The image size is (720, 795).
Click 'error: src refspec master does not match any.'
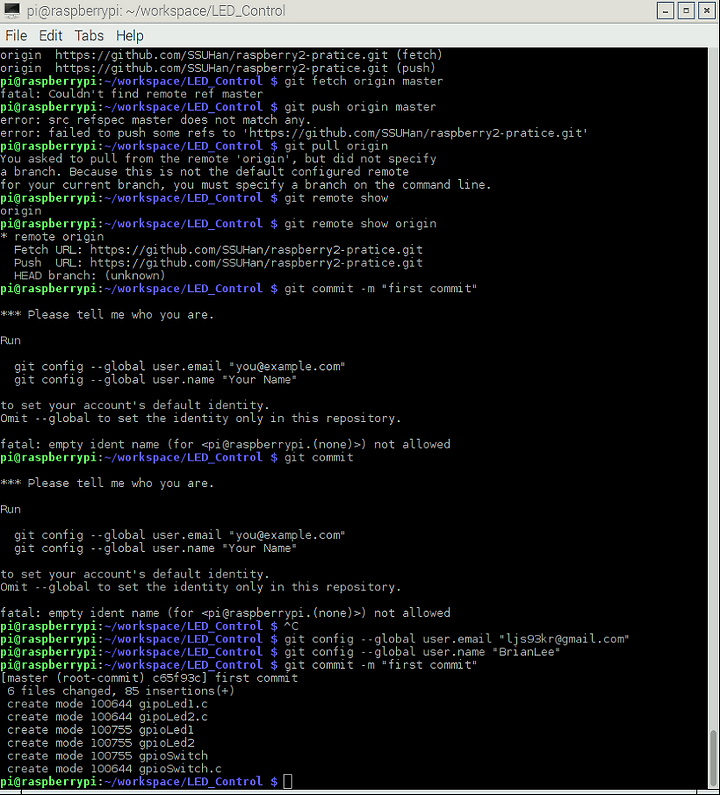pos(155,120)
